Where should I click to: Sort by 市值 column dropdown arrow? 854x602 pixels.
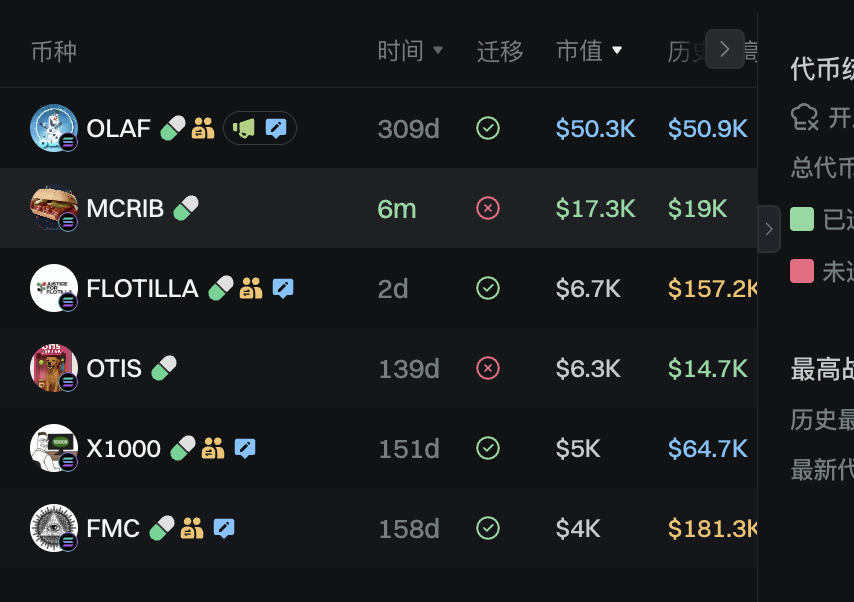coord(617,50)
